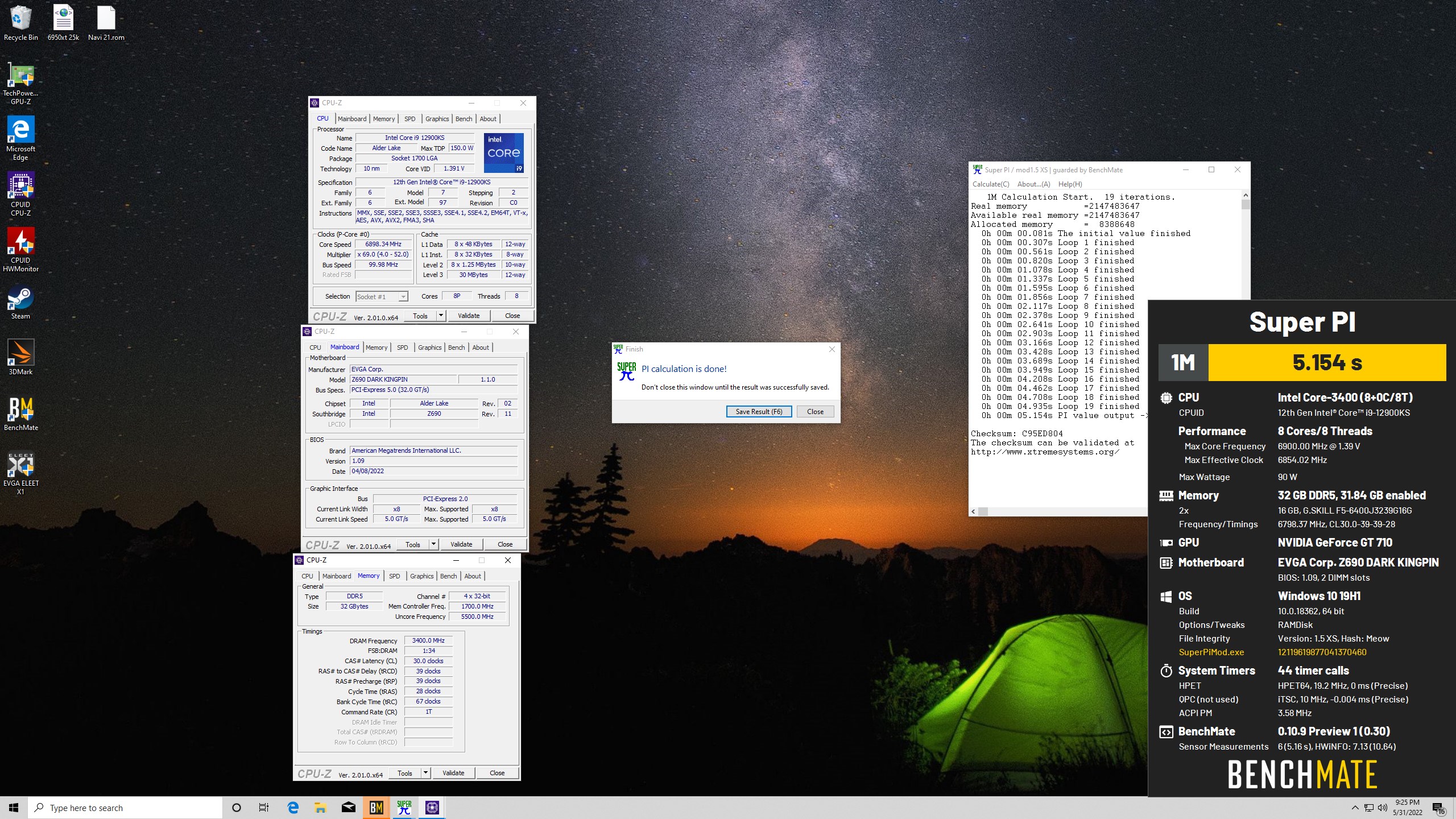The width and height of the screenshot is (1456, 819).
Task: Click the Z690 DARK KINGPIN model field
Action: coord(403,379)
